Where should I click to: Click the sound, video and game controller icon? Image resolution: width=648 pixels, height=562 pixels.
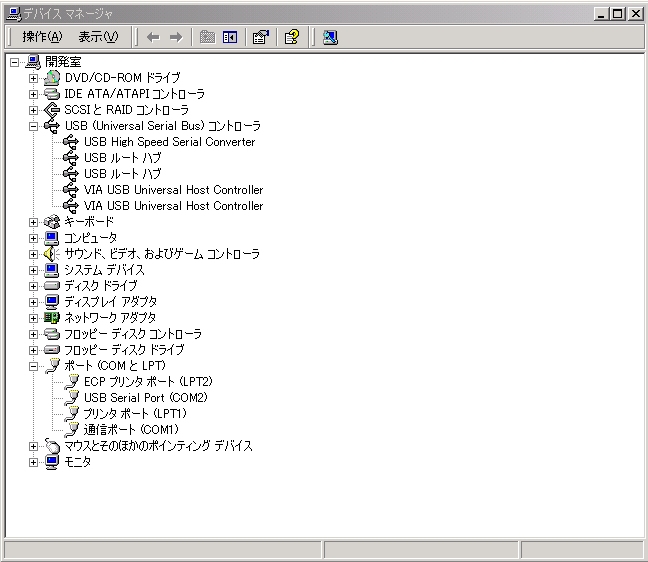(52, 254)
